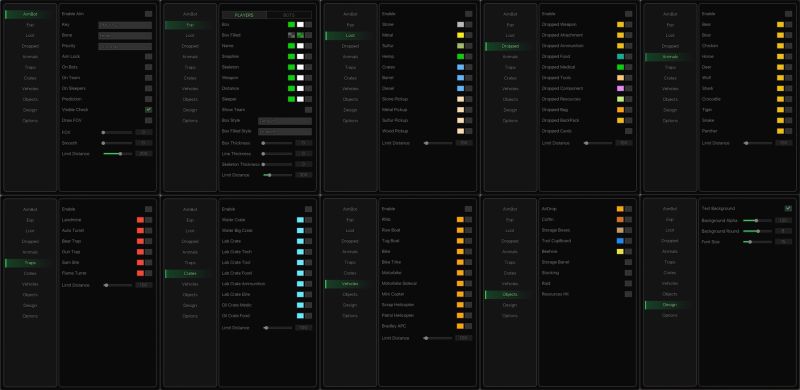Toggle the Enable checkbox in Traps panel
This screenshot has width=800, height=390.
point(148,209)
